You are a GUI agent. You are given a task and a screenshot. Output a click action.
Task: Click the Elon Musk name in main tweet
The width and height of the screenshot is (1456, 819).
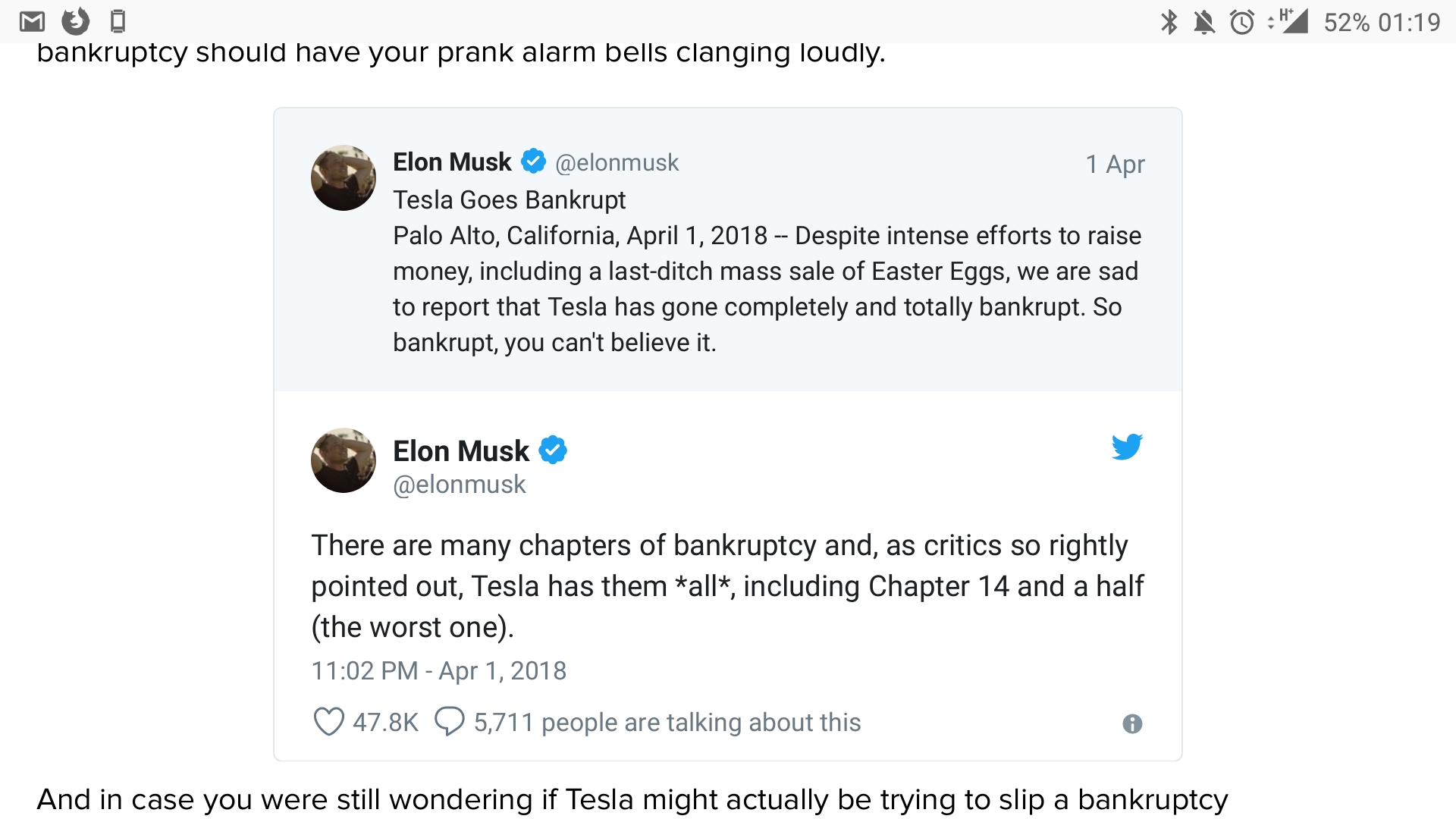[461, 450]
